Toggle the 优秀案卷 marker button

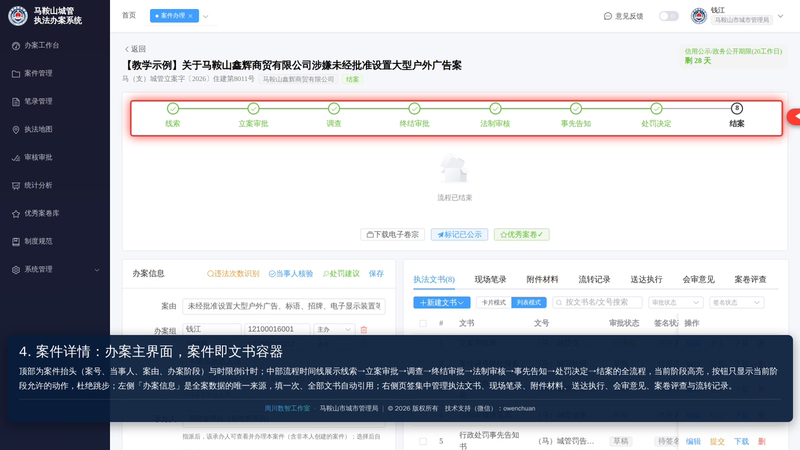(521, 235)
